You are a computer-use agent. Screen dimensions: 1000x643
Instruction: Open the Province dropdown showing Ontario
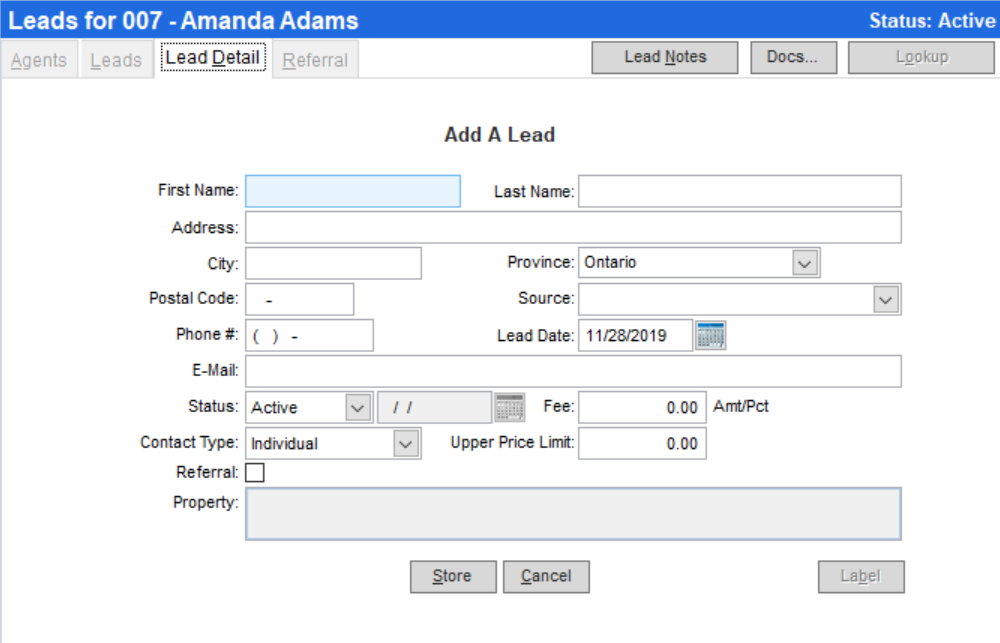[x=806, y=262]
